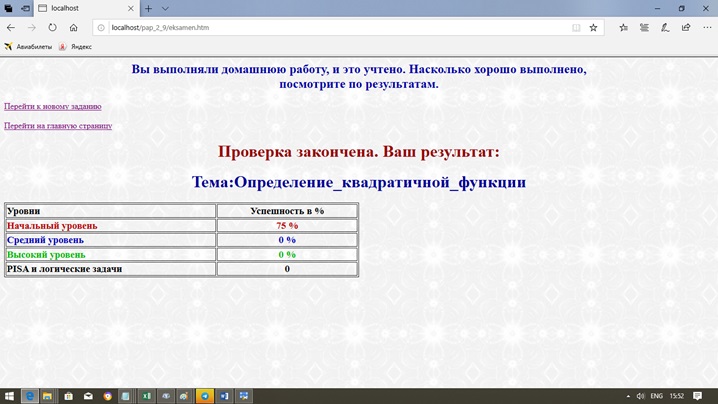This screenshot has width=718, height=404.
Task: Open reading view in address bar
Action: coord(575,28)
